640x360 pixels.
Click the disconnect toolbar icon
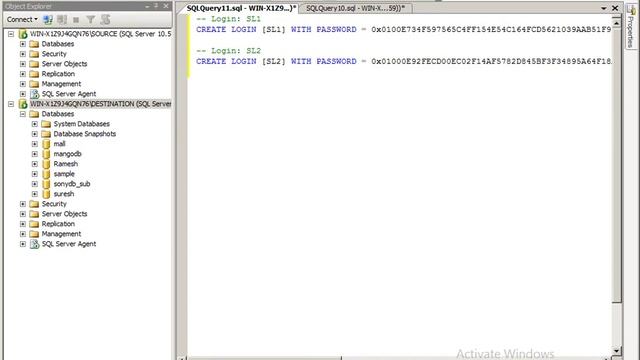point(62,19)
